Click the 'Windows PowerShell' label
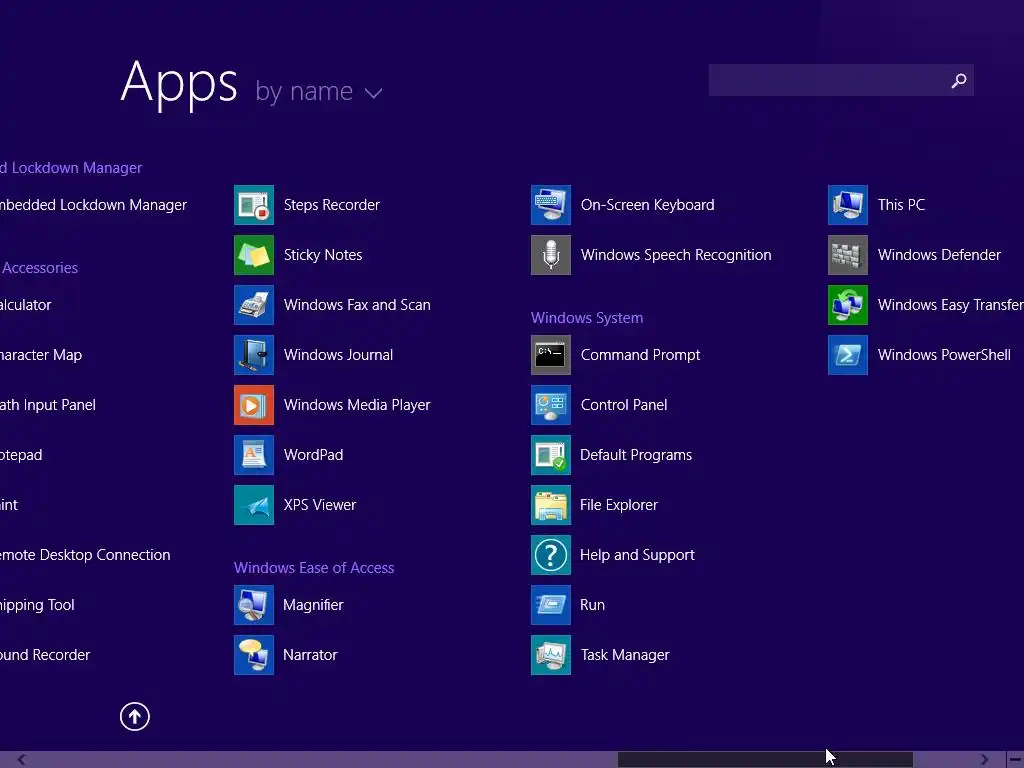1024x768 pixels. click(944, 355)
